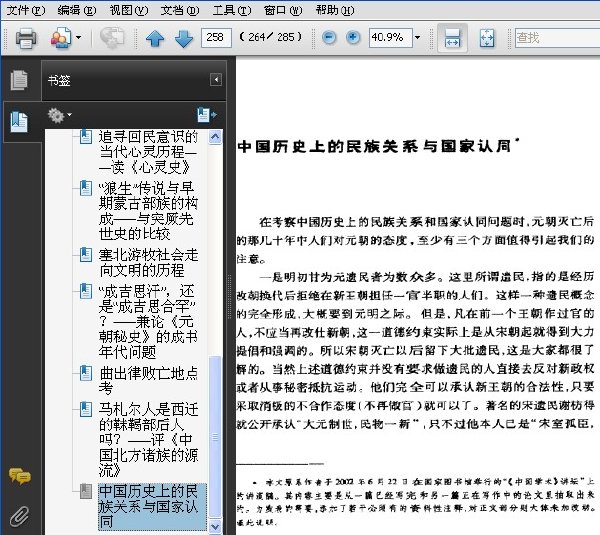
Task: Click bookmark icon beside 塞北游牧社会
Action: point(86,254)
